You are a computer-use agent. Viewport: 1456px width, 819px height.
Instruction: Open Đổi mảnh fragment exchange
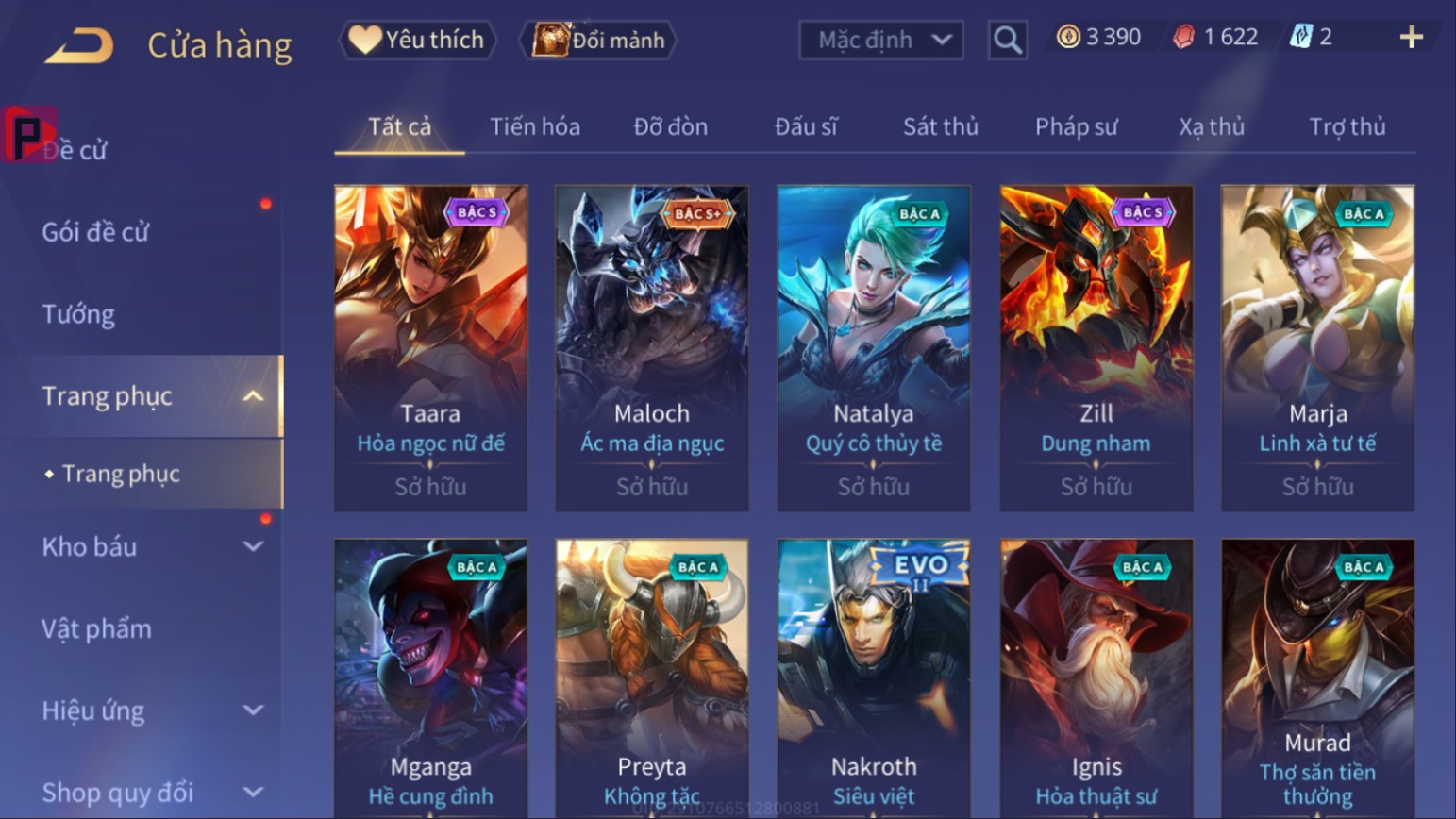(x=598, y=40)
